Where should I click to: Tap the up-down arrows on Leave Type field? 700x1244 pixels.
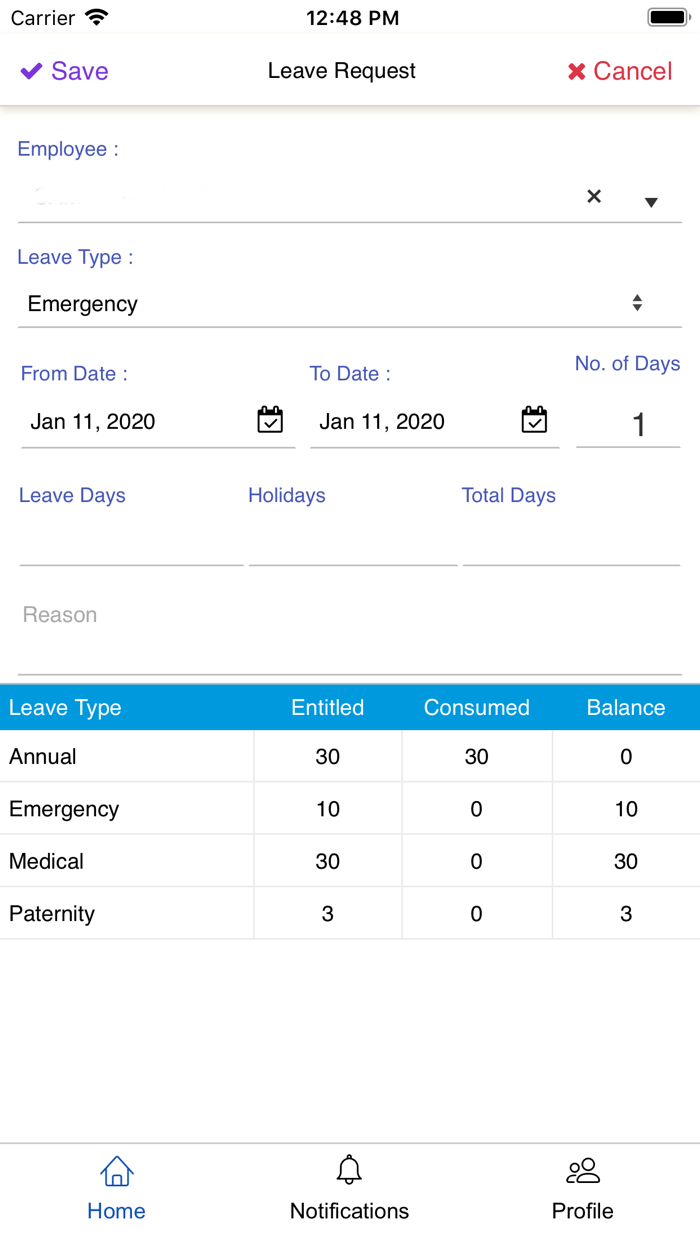point(638,300)
